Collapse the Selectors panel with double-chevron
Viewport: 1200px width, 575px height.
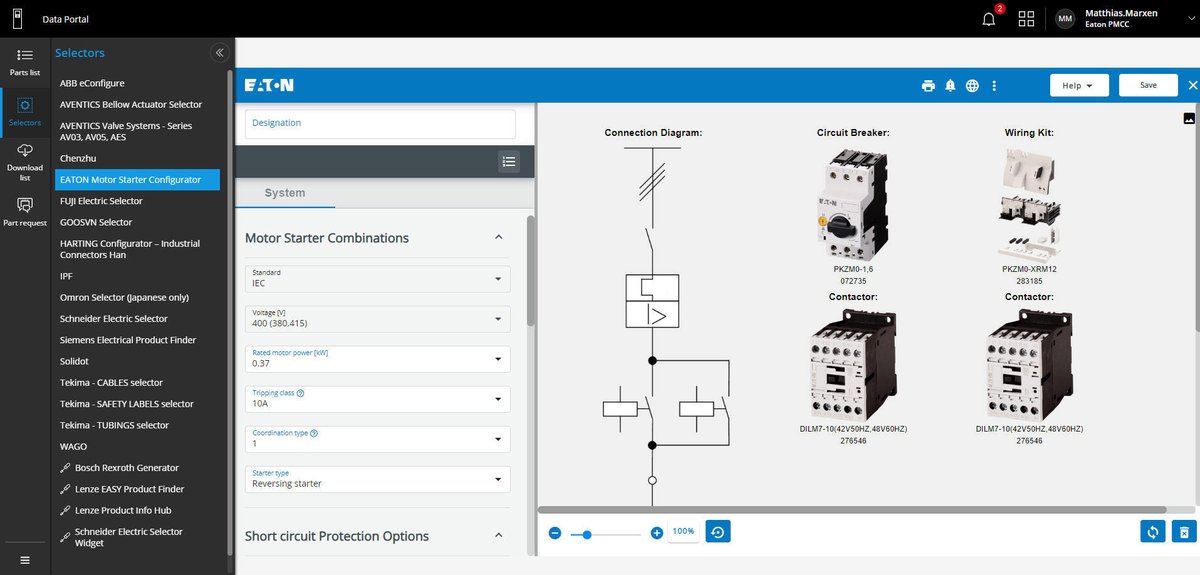(220, 53)
